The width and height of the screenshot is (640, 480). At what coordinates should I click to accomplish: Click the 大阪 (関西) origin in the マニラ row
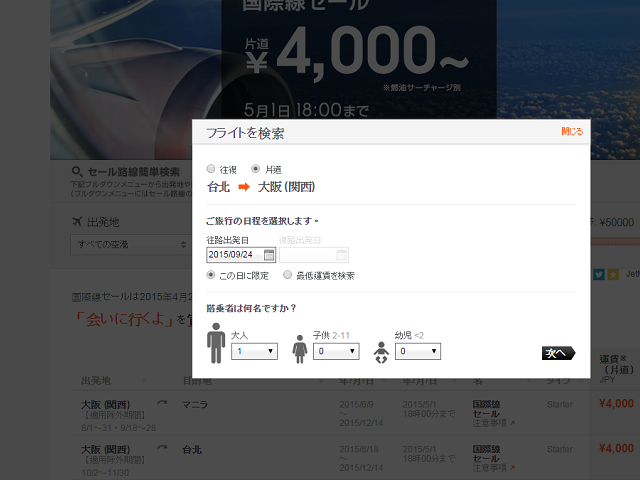[x=105, y=405]
